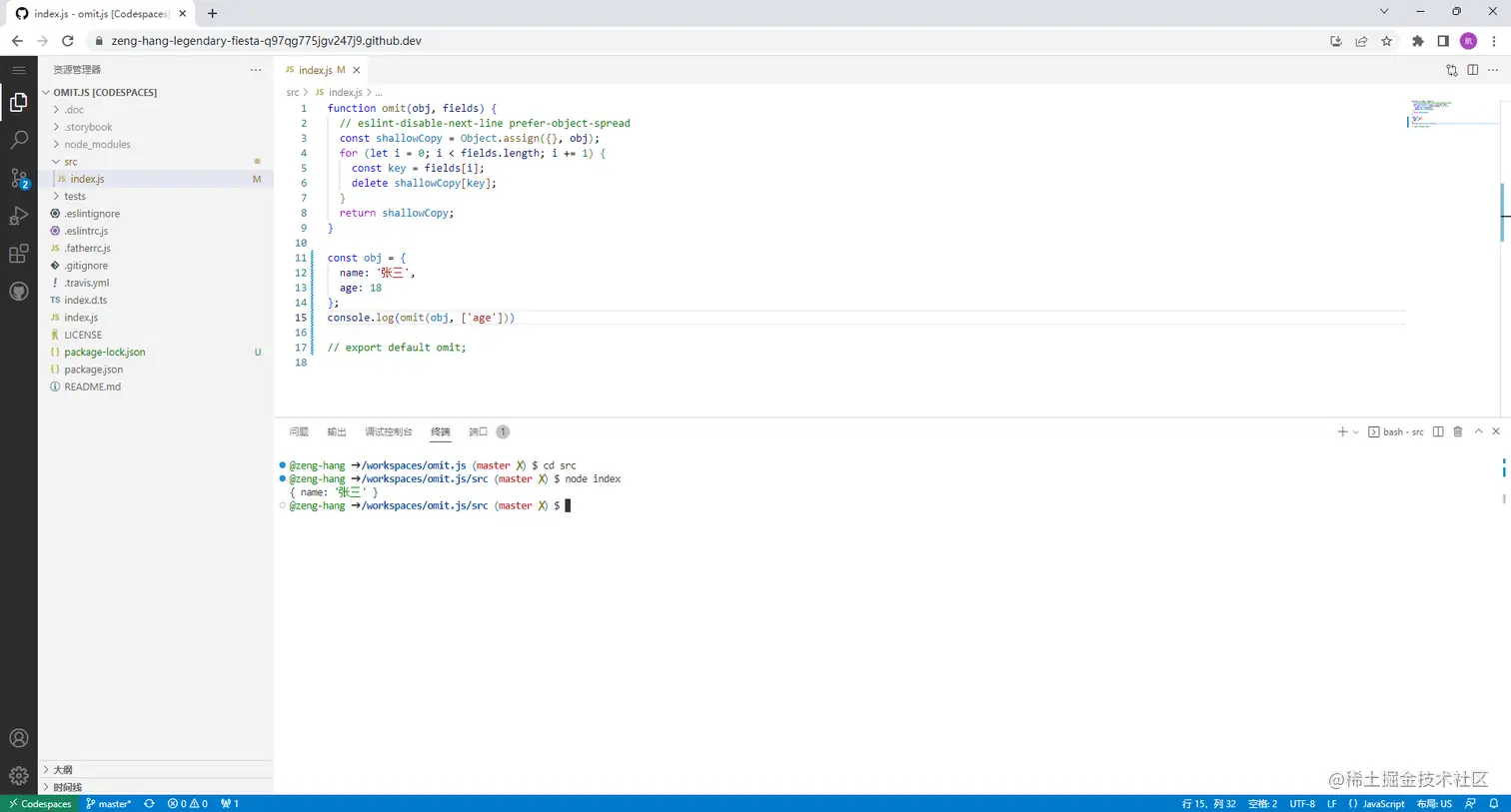Change the LF end-of-line sequence
This screenshot has width=1511, height=812.
pos(1331,803)
